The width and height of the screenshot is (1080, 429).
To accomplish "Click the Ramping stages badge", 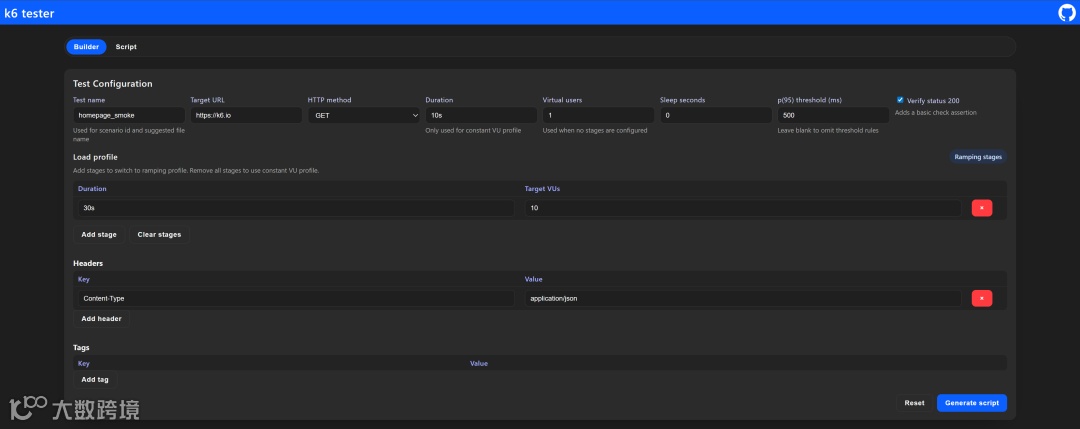I will [x=978, y=157].
